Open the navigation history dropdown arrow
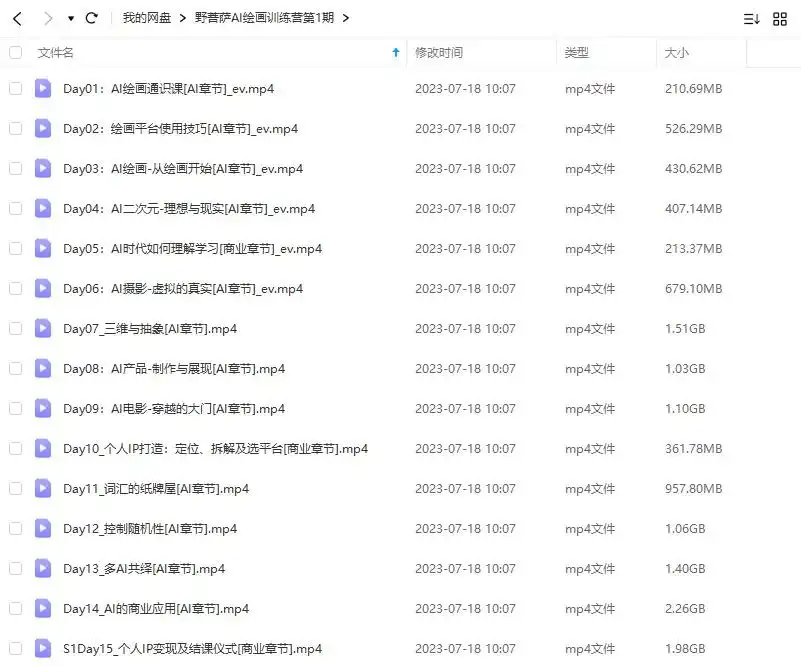801x667 pixels. (69, 17)
